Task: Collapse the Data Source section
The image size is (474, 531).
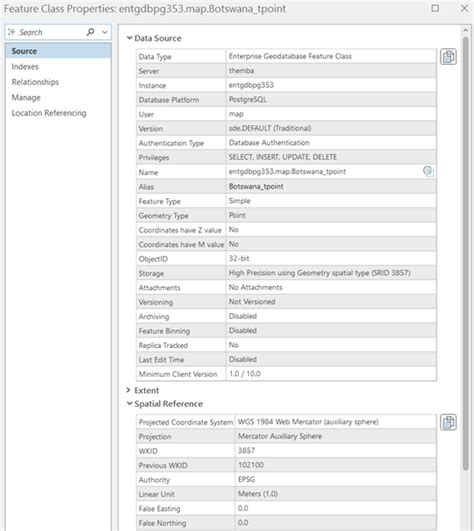Action: click(129, 38)
